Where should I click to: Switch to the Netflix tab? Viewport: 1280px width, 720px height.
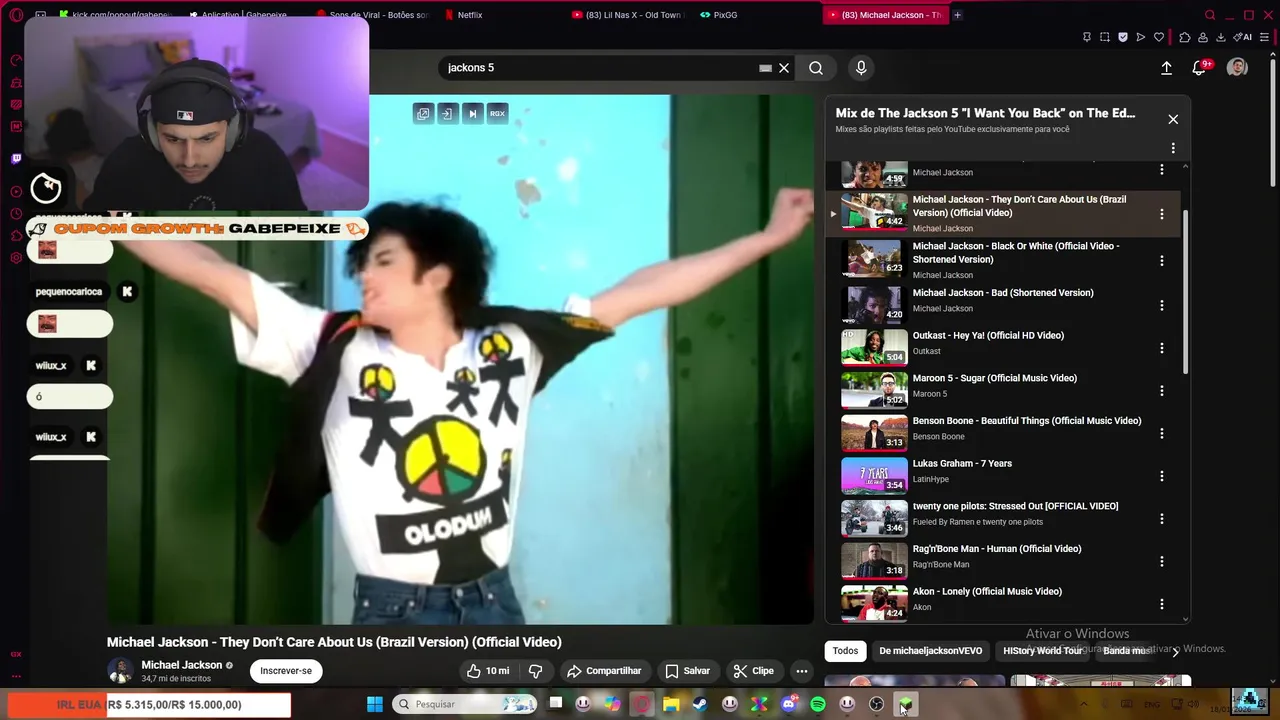coord(469,15)
